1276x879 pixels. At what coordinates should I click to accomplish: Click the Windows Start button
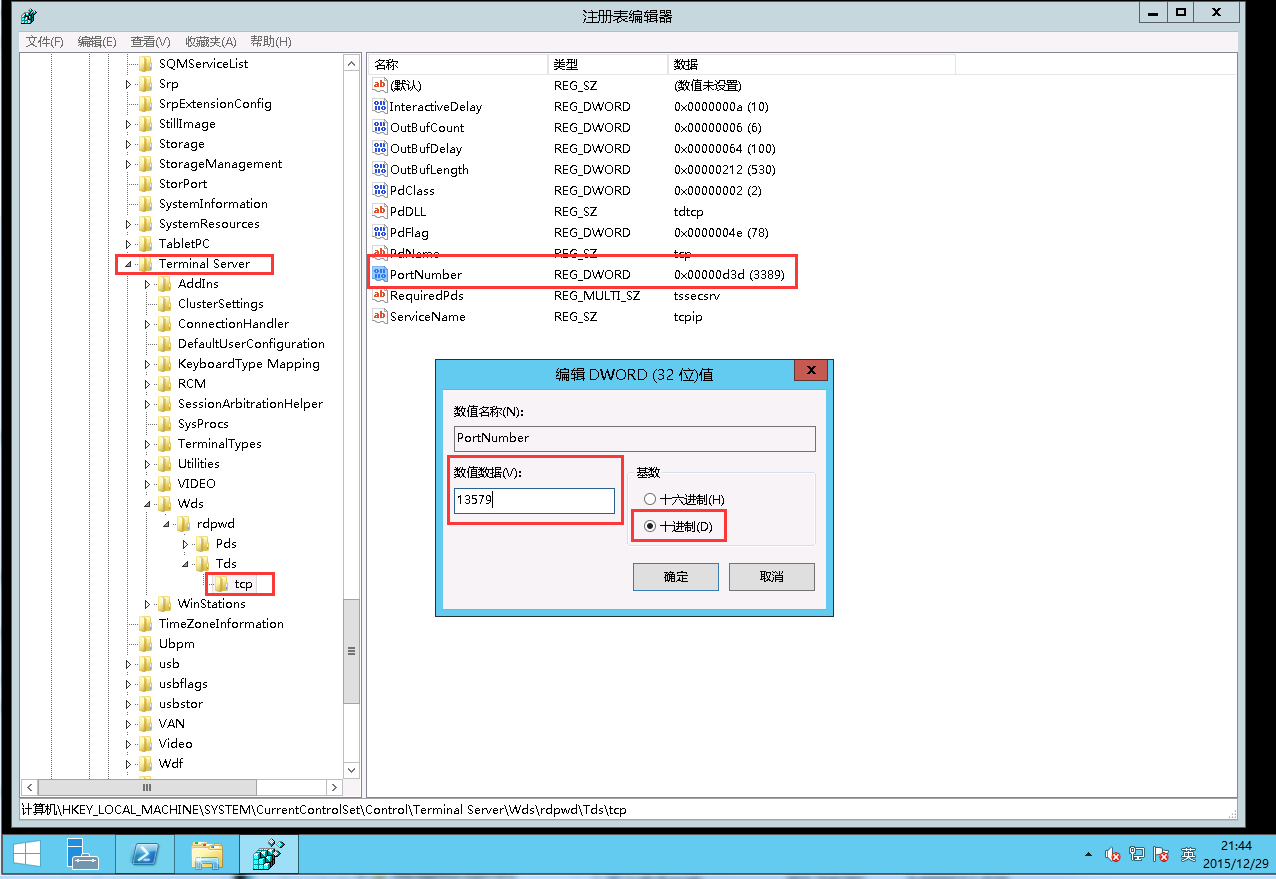(26, 855)
